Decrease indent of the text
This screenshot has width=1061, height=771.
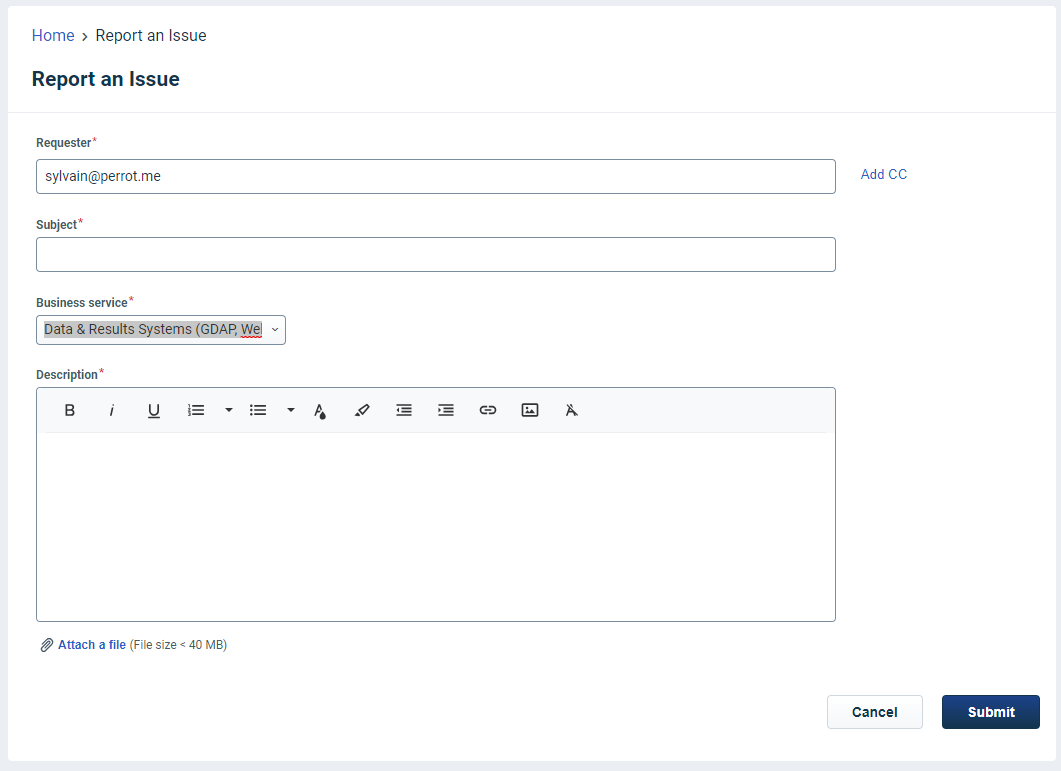tap(404, 410)
